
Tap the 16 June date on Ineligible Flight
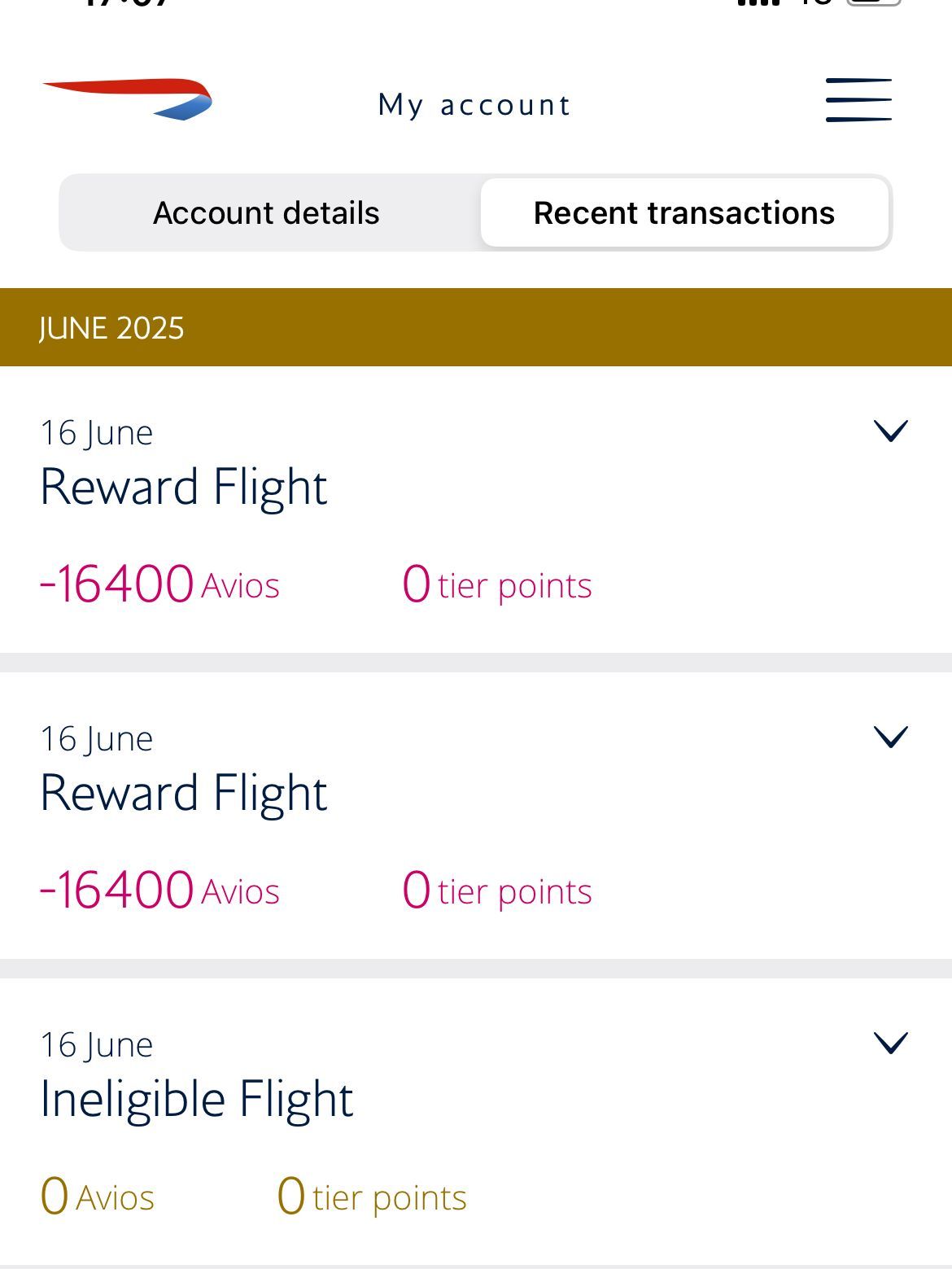tap(97, 1045)
